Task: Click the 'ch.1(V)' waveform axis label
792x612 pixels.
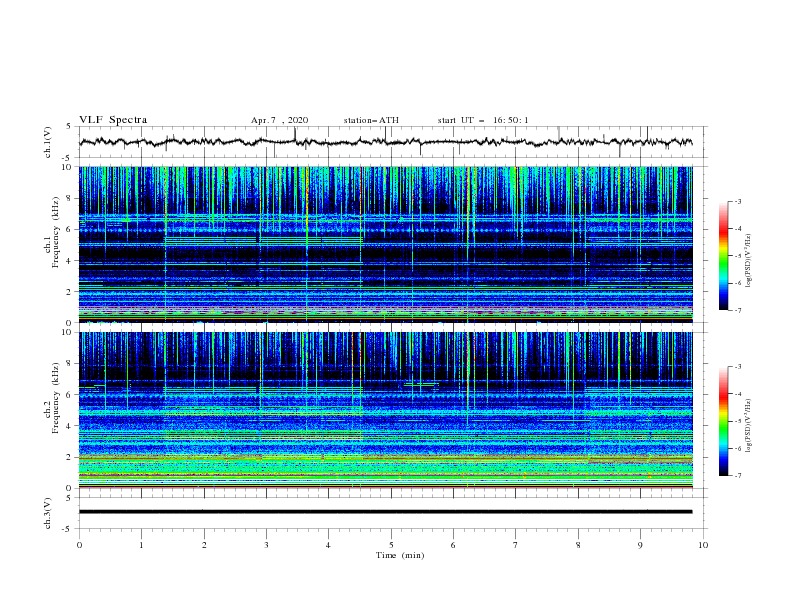Action: point(48,142)
